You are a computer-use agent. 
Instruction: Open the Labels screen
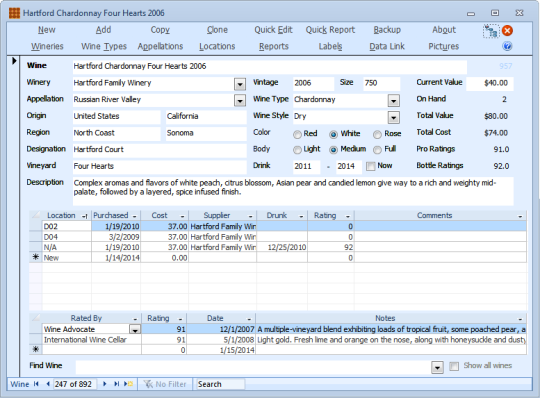point(330,46)
